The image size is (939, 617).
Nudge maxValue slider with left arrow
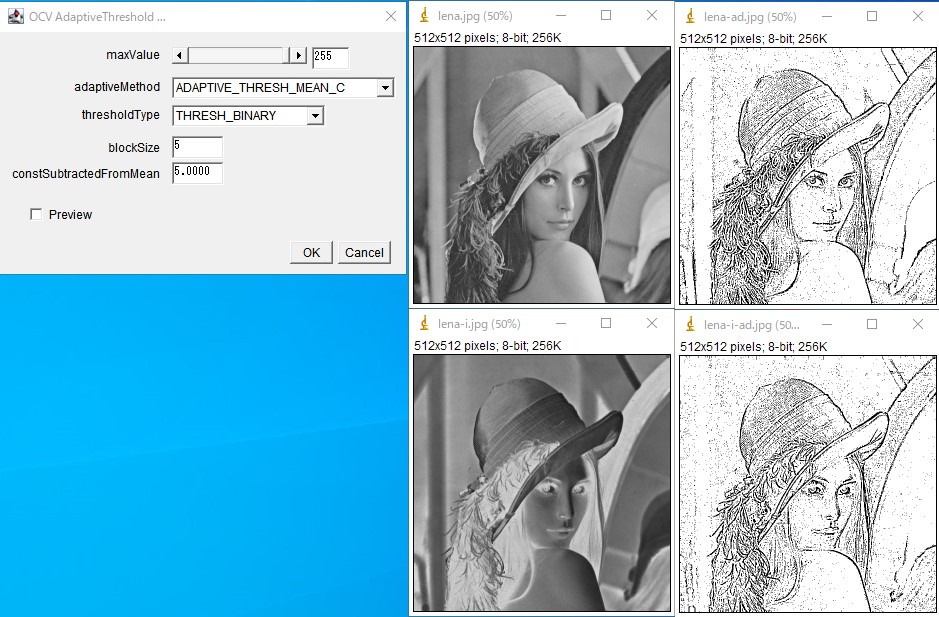(x=180, y=56)
